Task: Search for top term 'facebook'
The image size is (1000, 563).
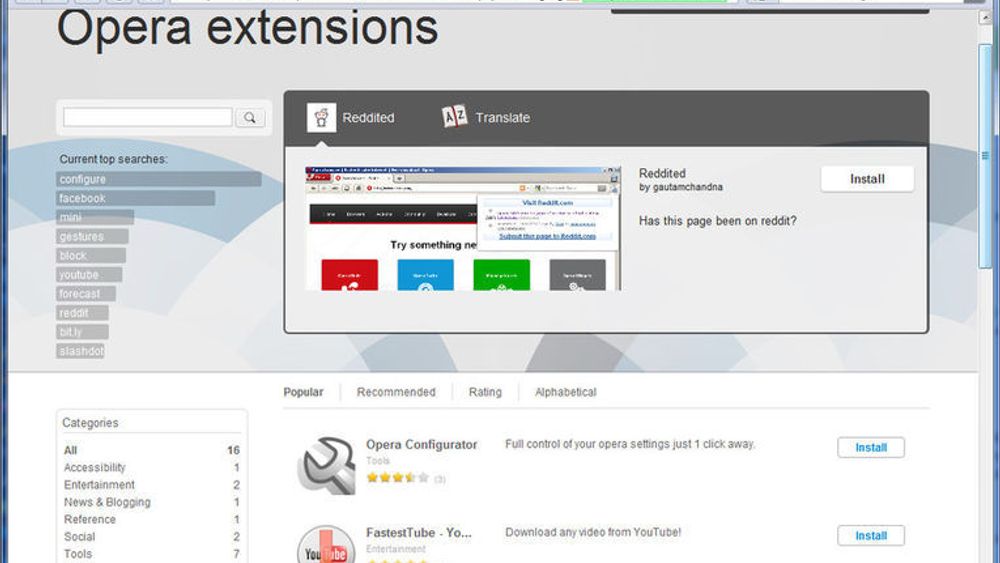Action: [135, 198]
